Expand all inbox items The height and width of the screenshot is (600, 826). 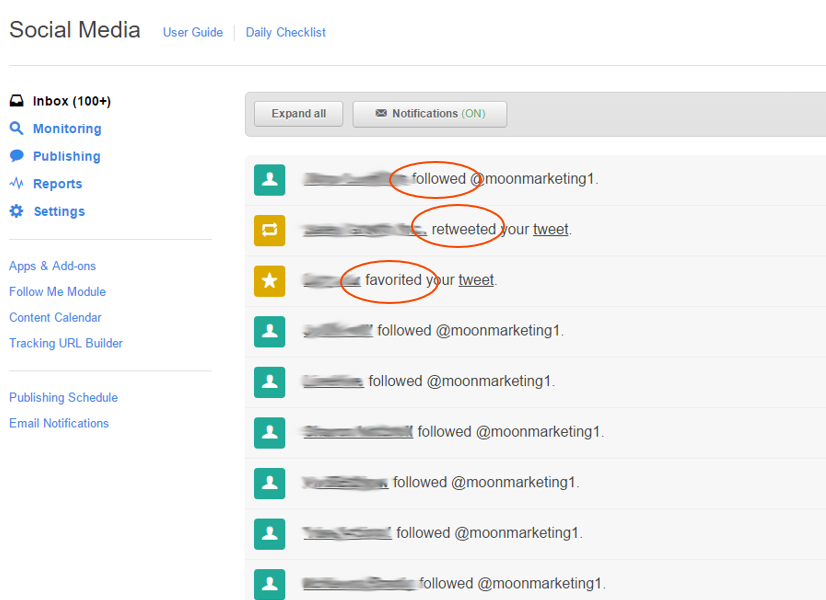pyautogui.click(x=299, y=114)
